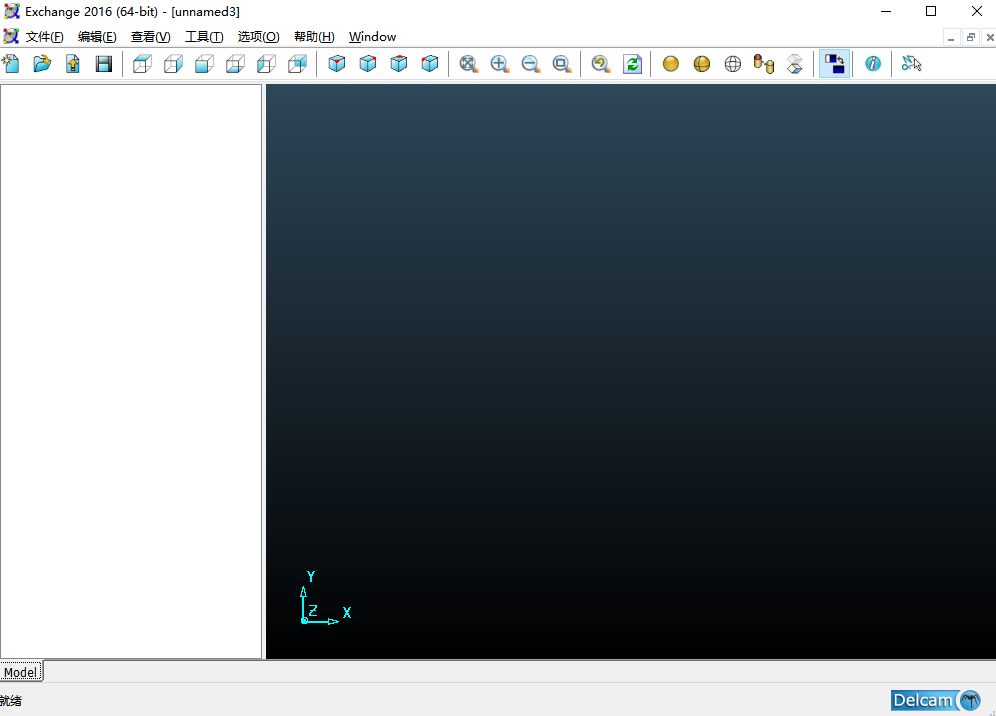Open the 文件(F) menu
This screenshot has width=996, height=716.
[44, 37]
